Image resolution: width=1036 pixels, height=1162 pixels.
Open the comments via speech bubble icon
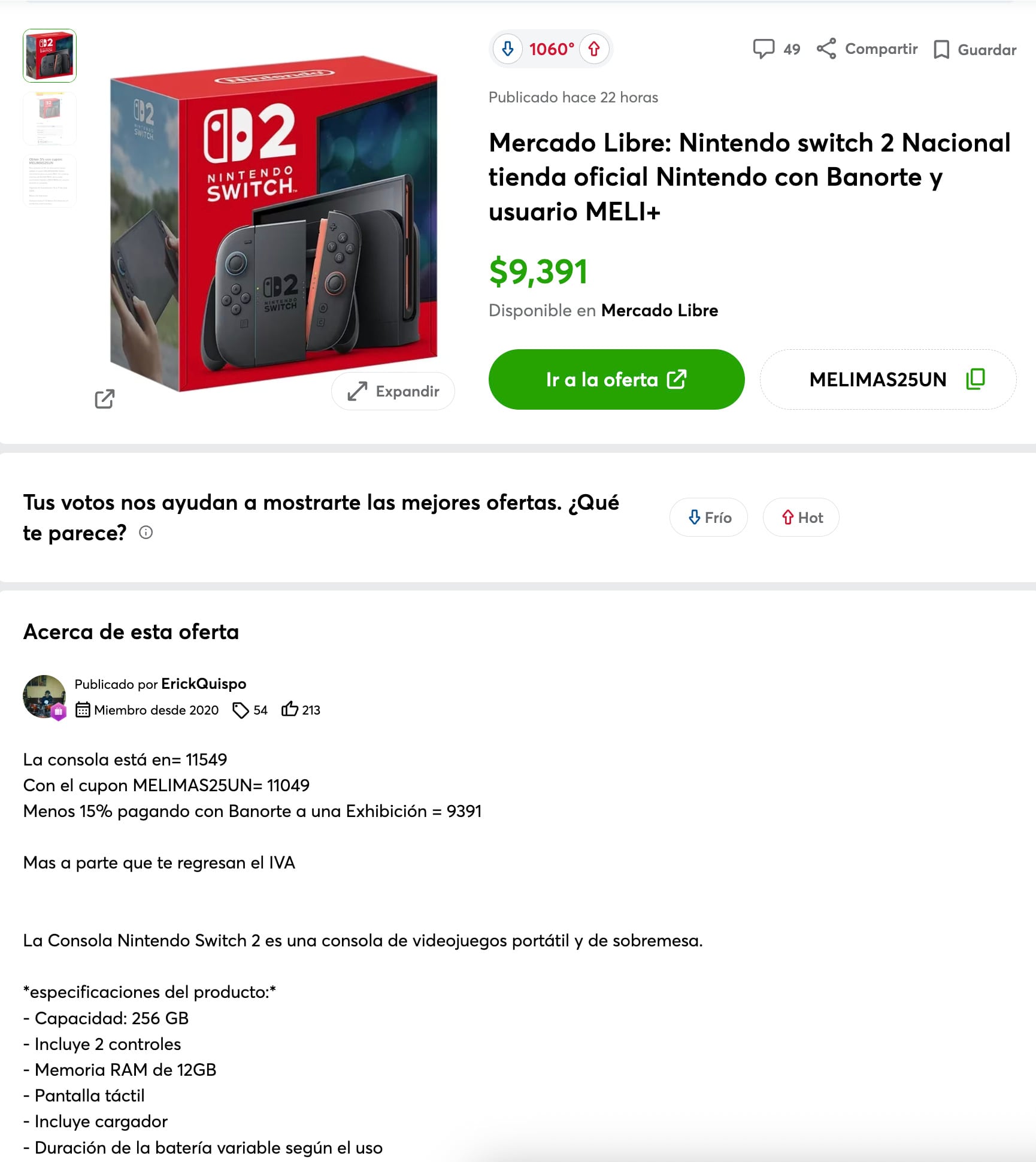[x=764, y=49]
